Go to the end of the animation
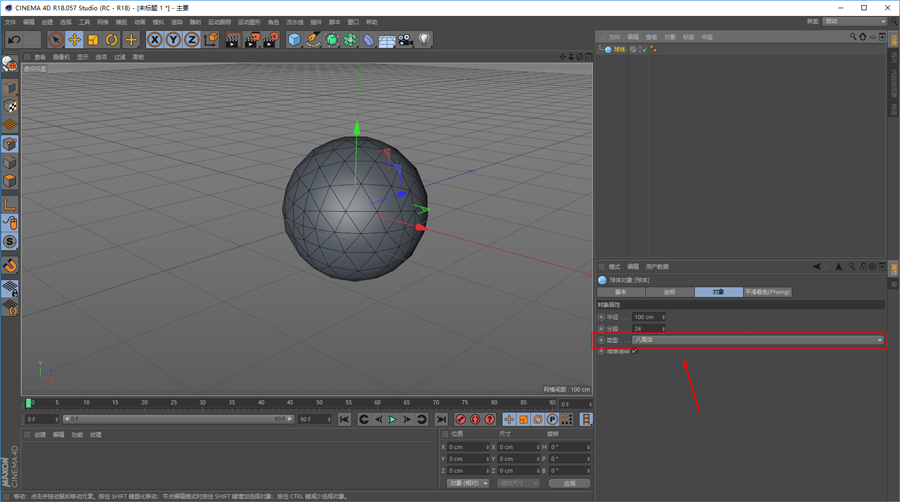The height and width of the screenshot is (502, 900). [x=441, y=419]
